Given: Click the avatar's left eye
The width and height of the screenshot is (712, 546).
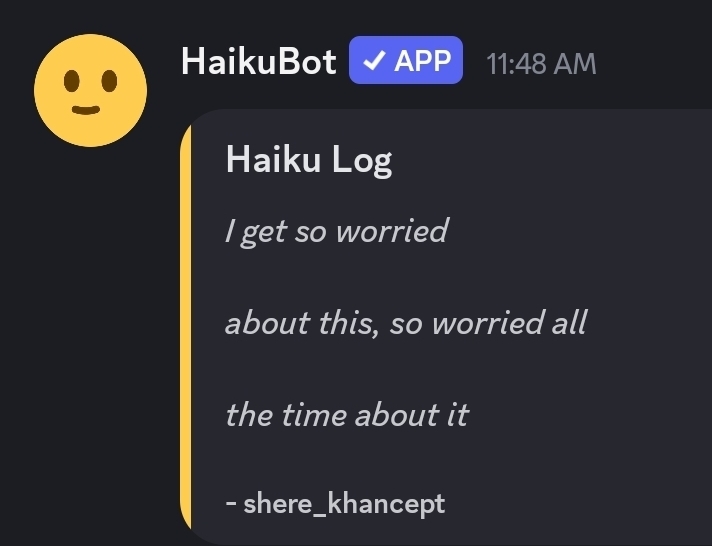Looking at the screenshot, I should point(72,83).
